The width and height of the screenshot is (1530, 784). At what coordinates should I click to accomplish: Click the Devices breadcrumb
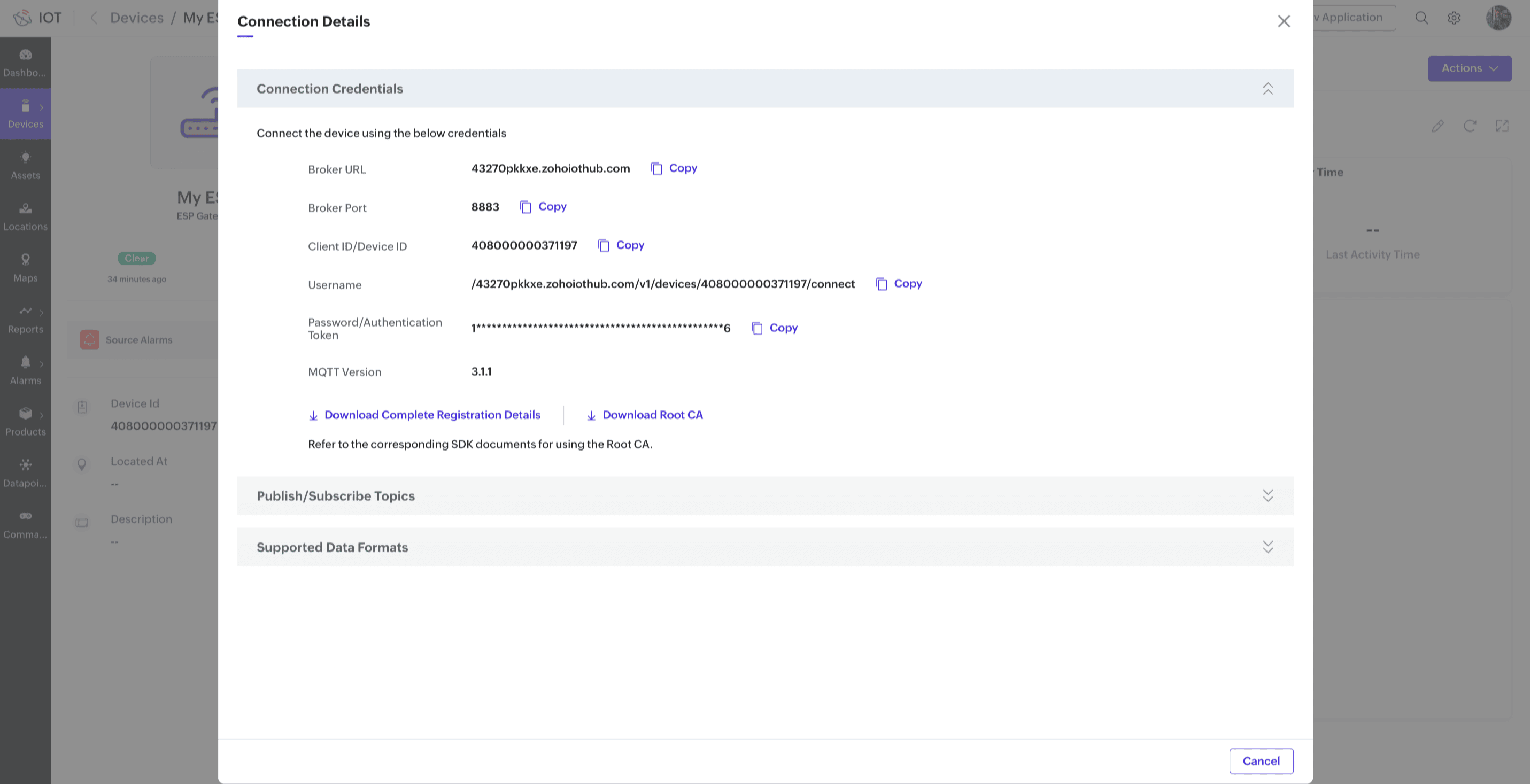tap(137, 18)
